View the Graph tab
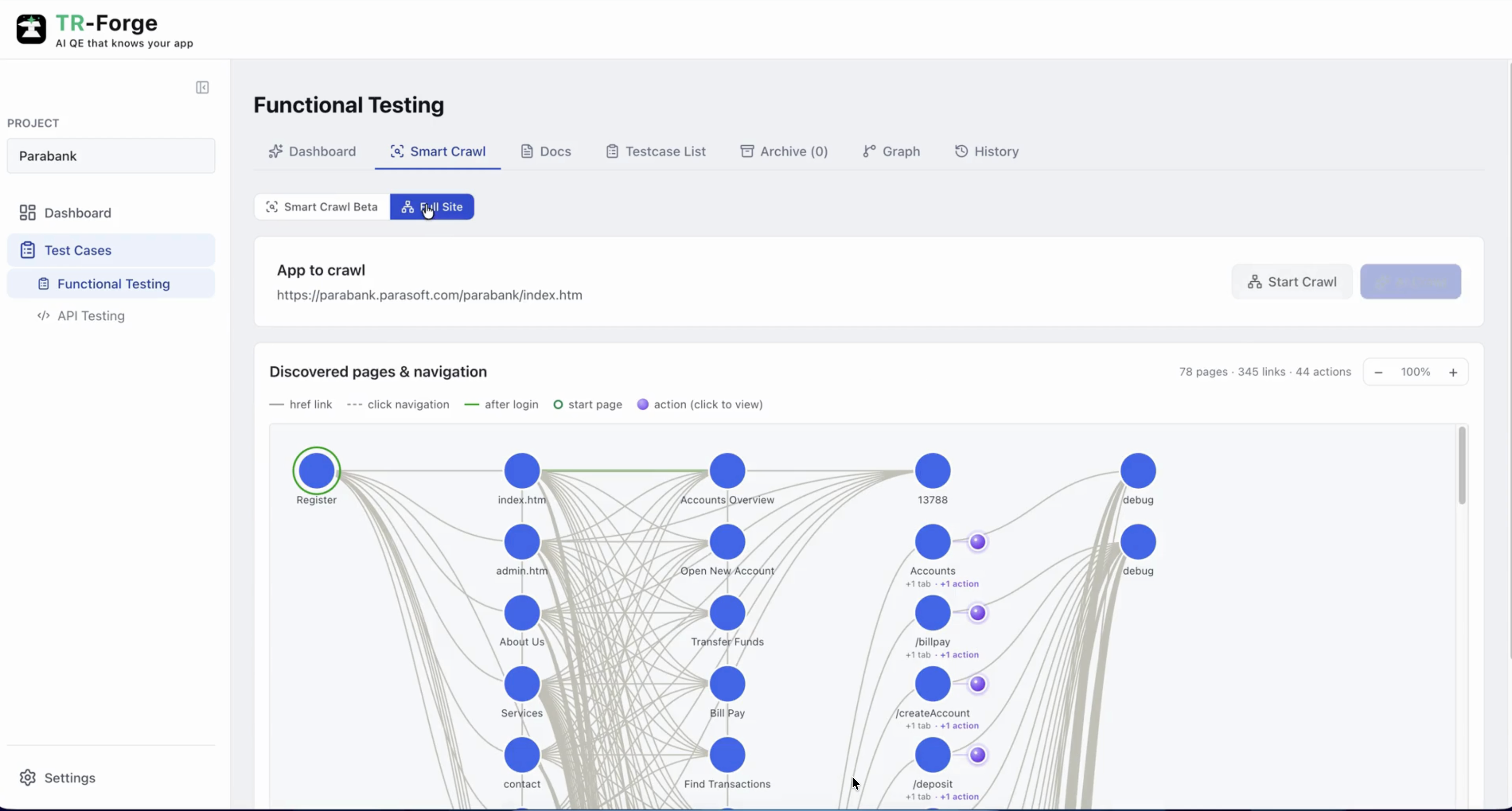 coord(891,152)
